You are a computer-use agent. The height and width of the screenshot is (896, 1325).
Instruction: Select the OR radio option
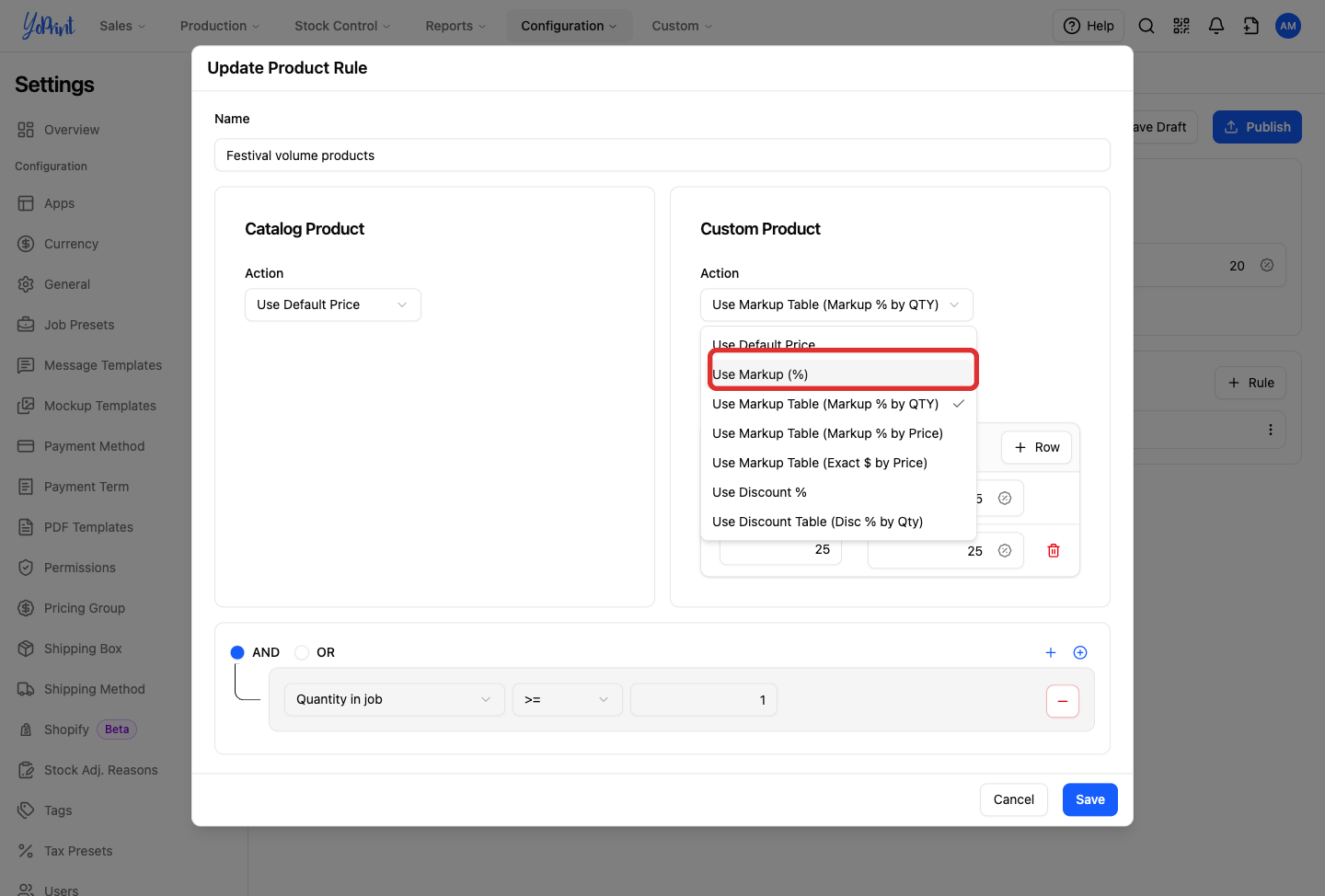(x=302, y=652)
